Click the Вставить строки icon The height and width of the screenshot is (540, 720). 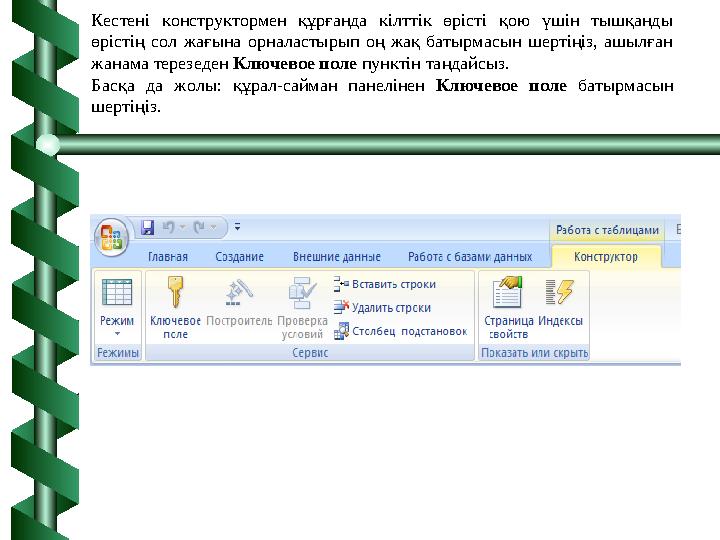tap(341, 284)
